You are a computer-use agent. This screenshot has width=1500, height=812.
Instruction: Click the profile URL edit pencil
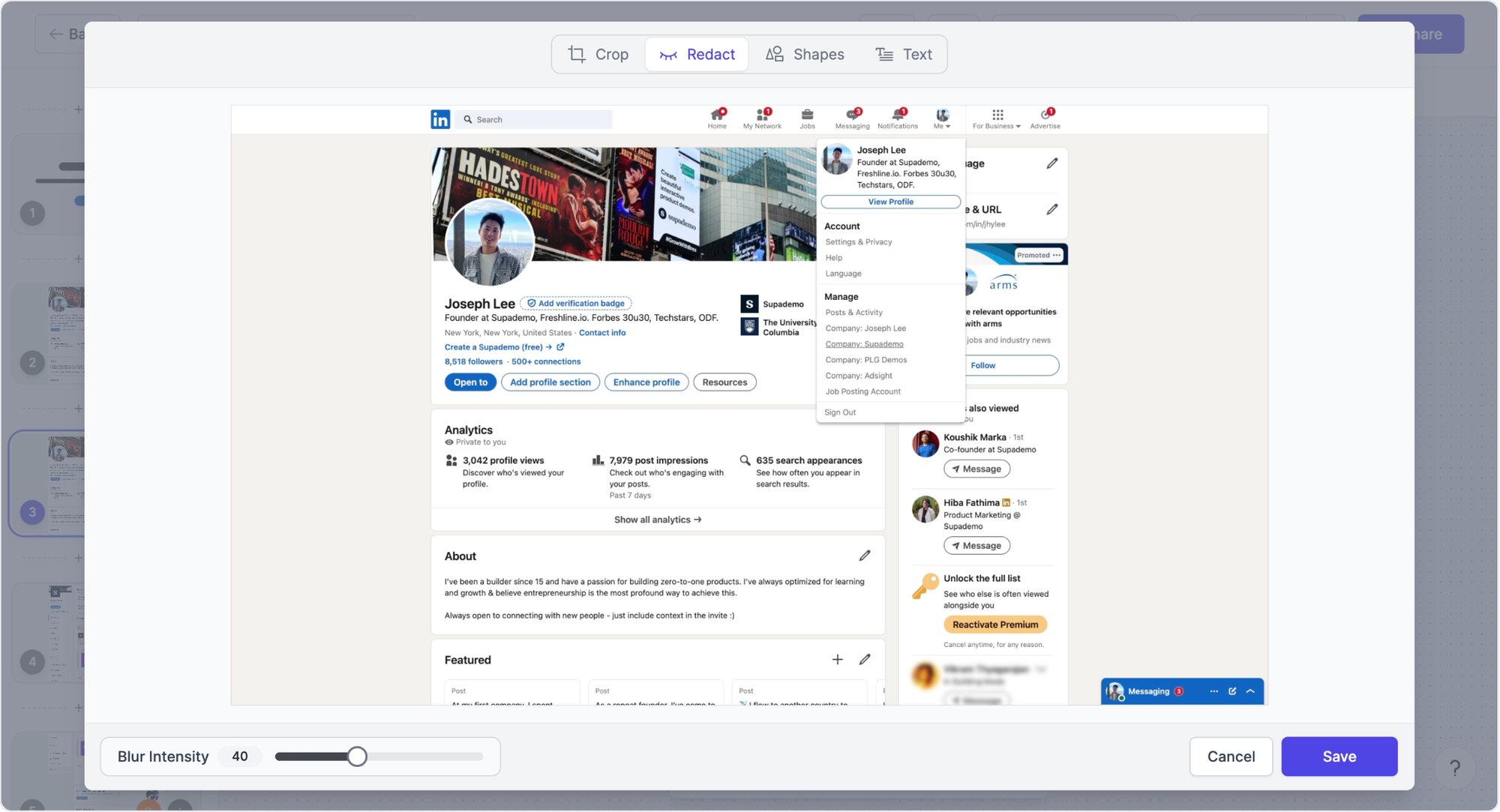(1051, 209)
